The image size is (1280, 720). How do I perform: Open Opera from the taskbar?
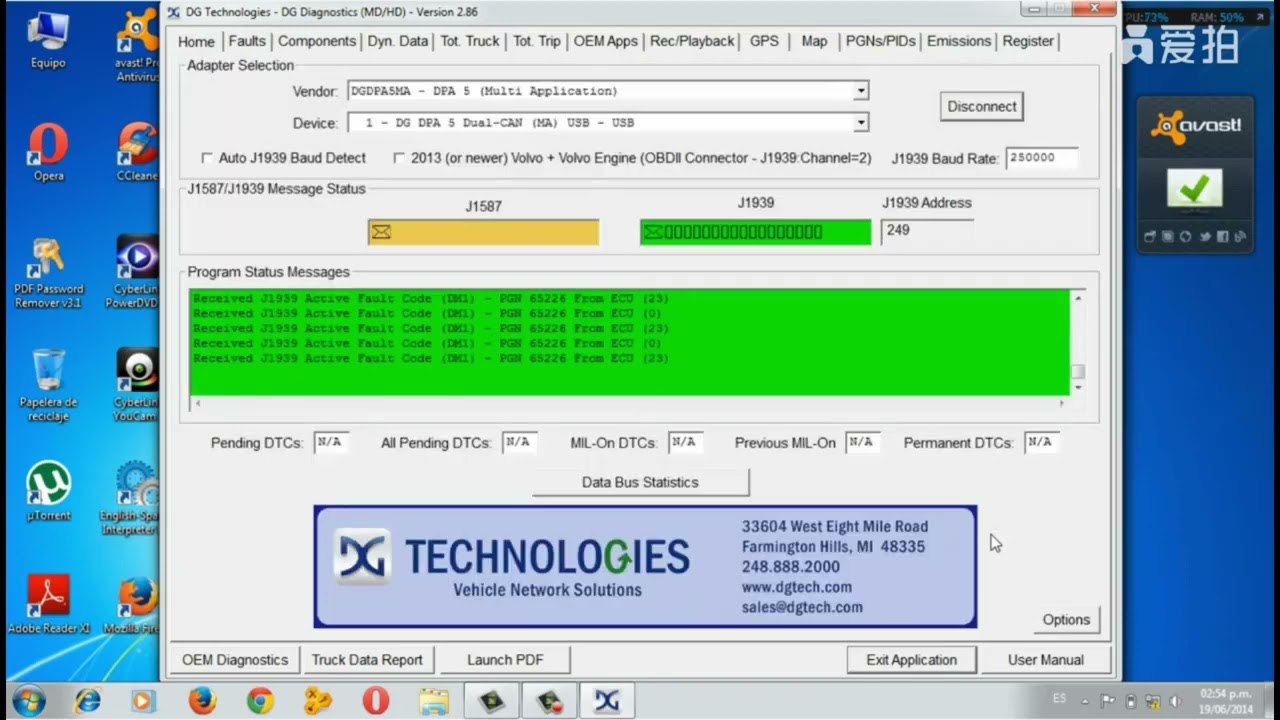[376, 701]
